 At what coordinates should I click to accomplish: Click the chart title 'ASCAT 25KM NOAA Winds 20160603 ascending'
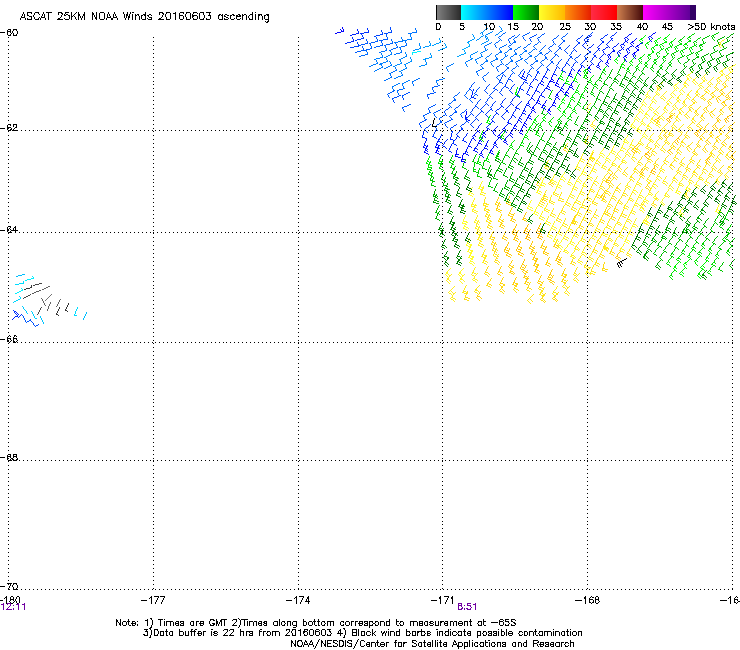144,17
